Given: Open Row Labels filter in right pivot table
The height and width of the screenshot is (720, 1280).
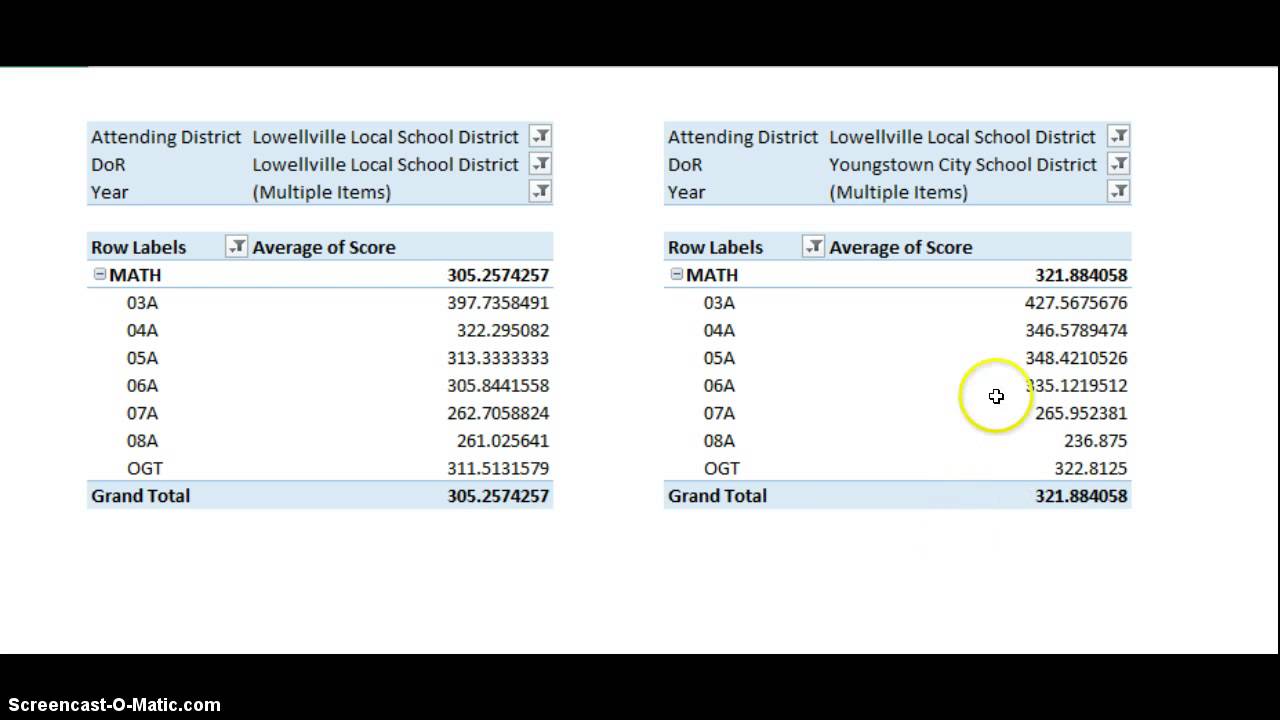Looking at the screenshot, I should click(814, 247).
